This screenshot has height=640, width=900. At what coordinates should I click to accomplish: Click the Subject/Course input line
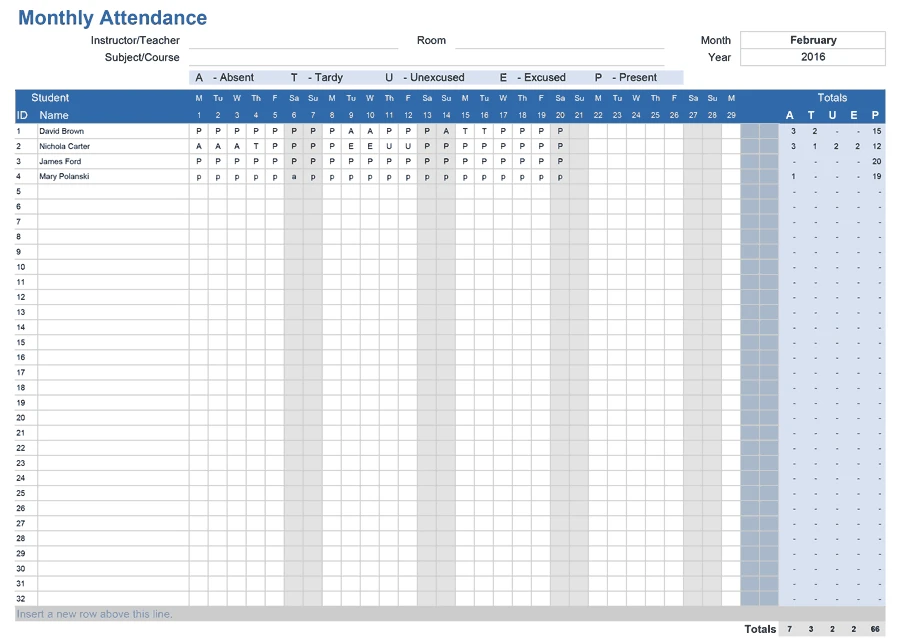tap(293, 59)
